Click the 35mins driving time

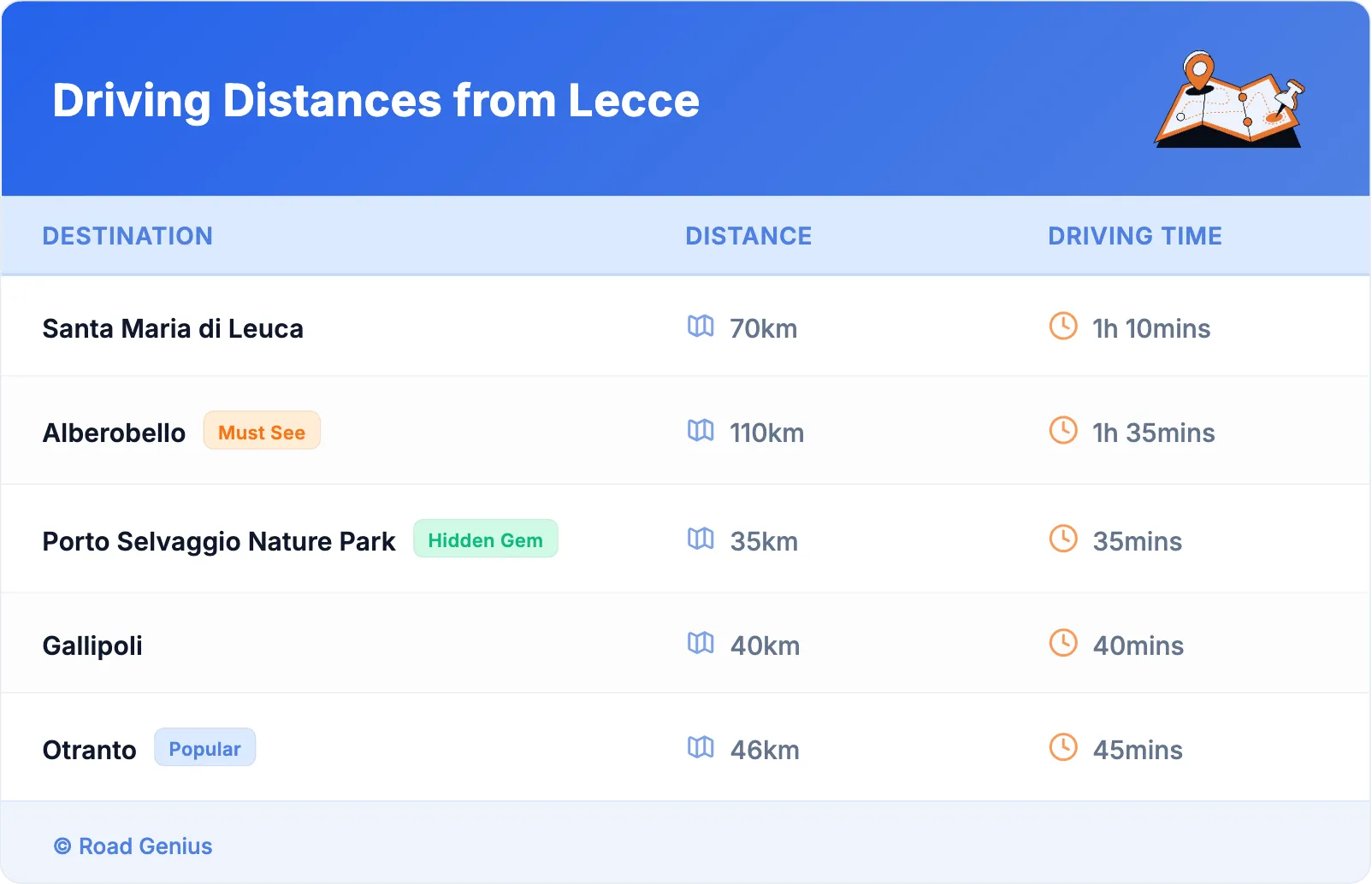(x=1138, y=541)
